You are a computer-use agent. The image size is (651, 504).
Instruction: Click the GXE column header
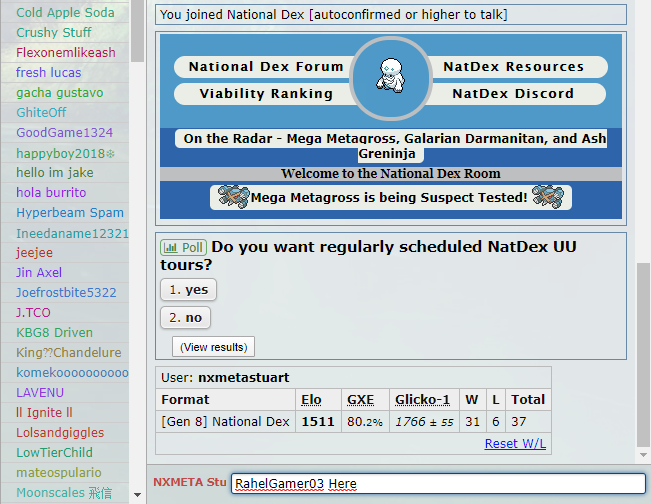[360, 400]
